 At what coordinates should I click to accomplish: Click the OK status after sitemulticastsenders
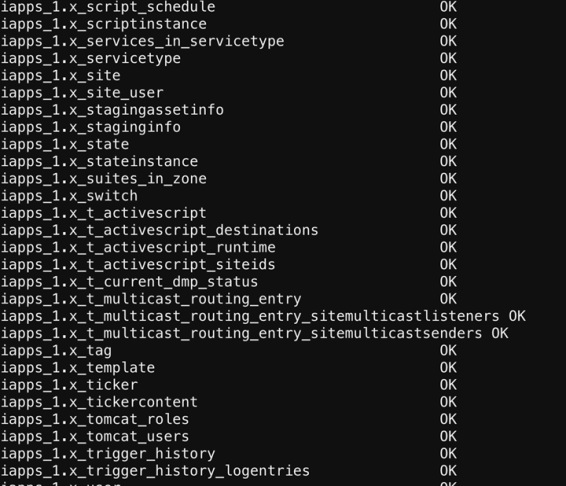click(500, 333)
